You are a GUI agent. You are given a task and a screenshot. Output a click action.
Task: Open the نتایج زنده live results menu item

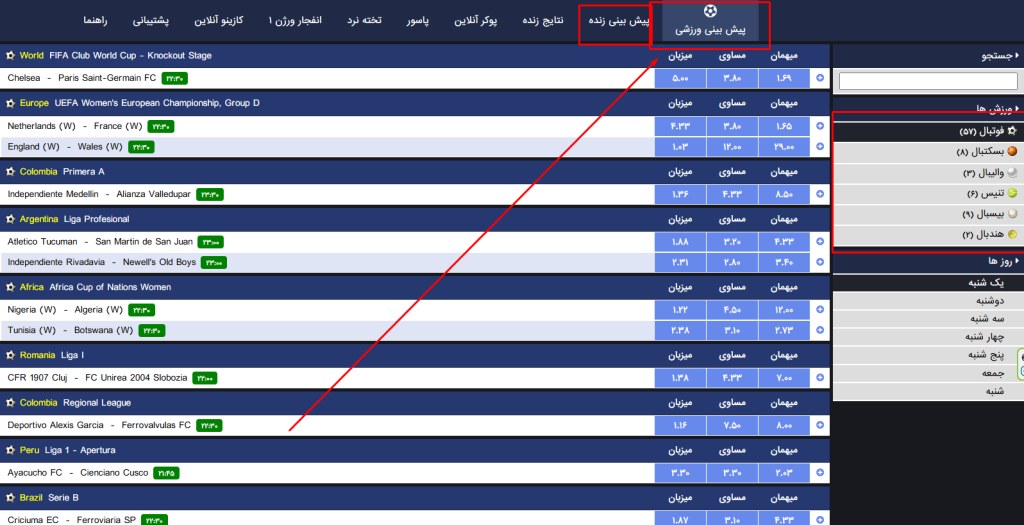[542, 21]
